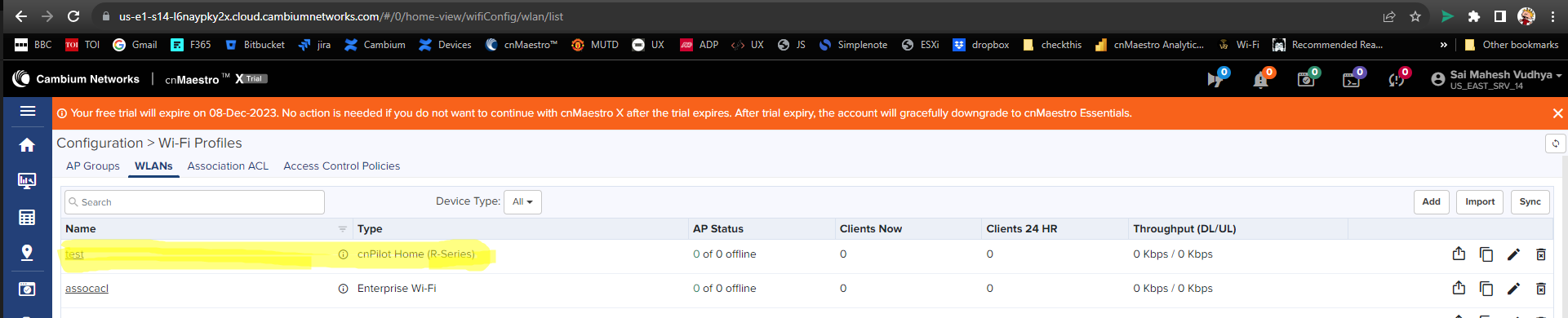Screen dimensions: 1568x318
Task: Open the browser extensions puzzle icon
Action: [x=1474, y=16]
